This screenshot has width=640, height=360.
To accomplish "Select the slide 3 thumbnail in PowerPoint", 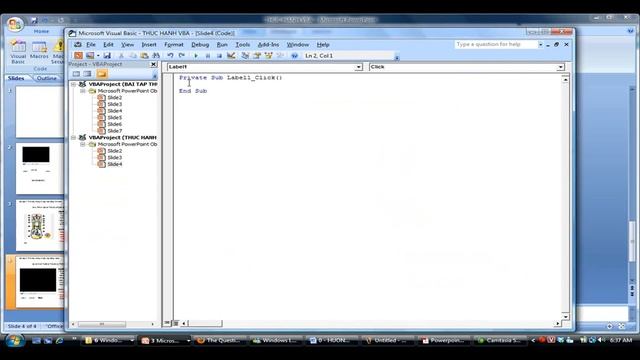I will (x=40, y=225).
